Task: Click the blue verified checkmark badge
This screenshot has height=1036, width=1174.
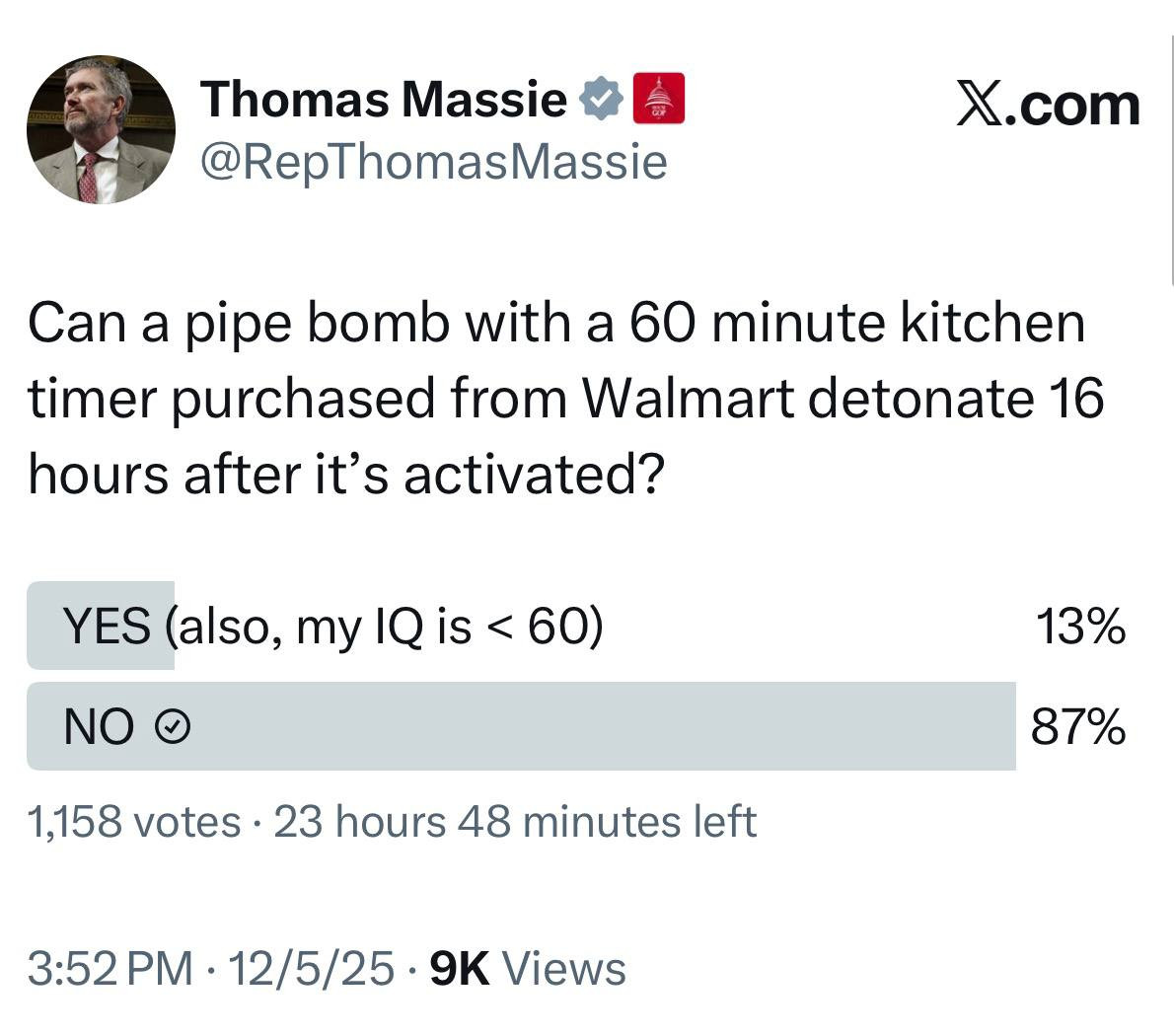Action: coord(601,98)
